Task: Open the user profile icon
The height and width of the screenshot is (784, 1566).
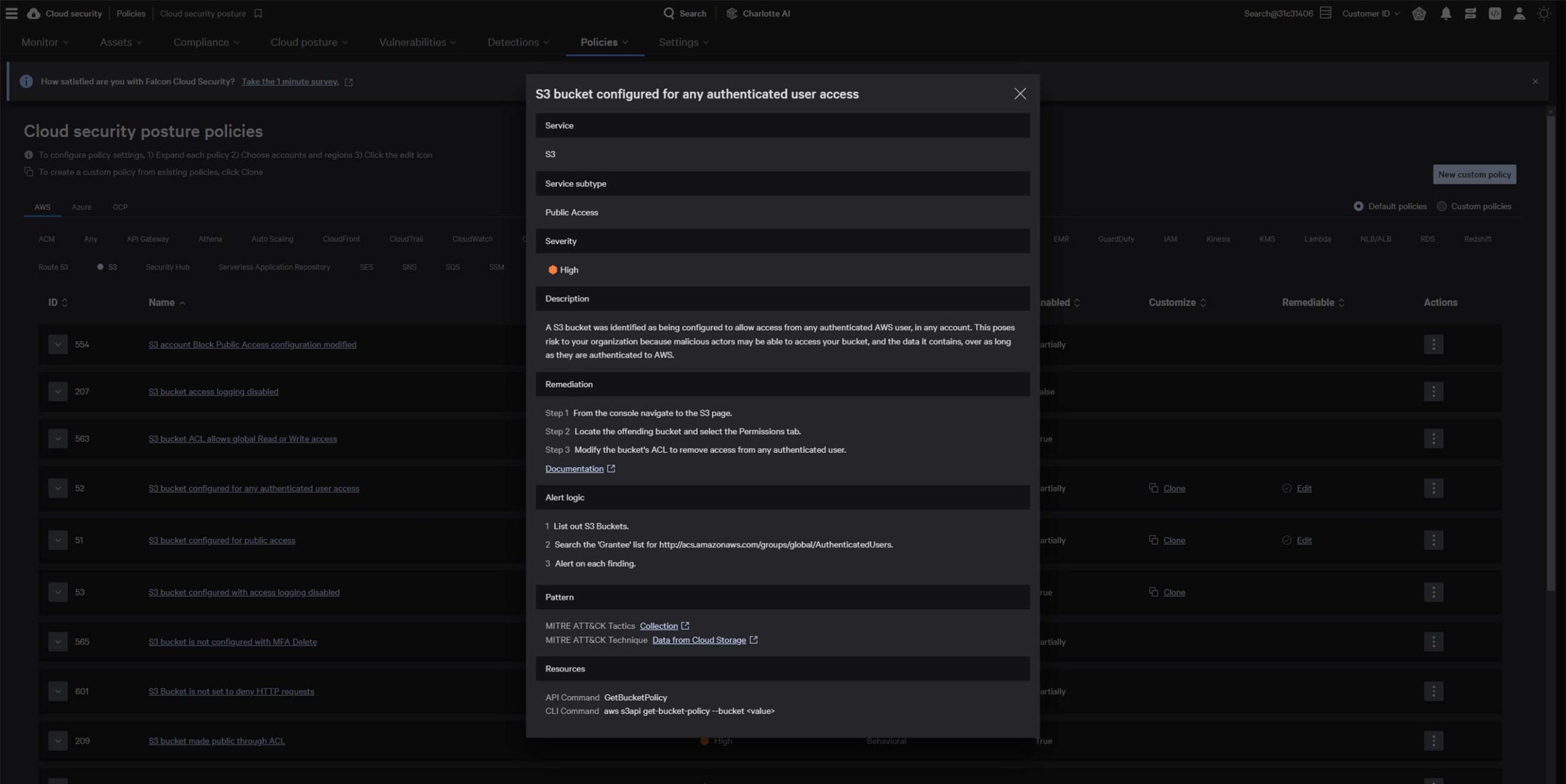Action: pyautogui.click(x=1519, y=13)
